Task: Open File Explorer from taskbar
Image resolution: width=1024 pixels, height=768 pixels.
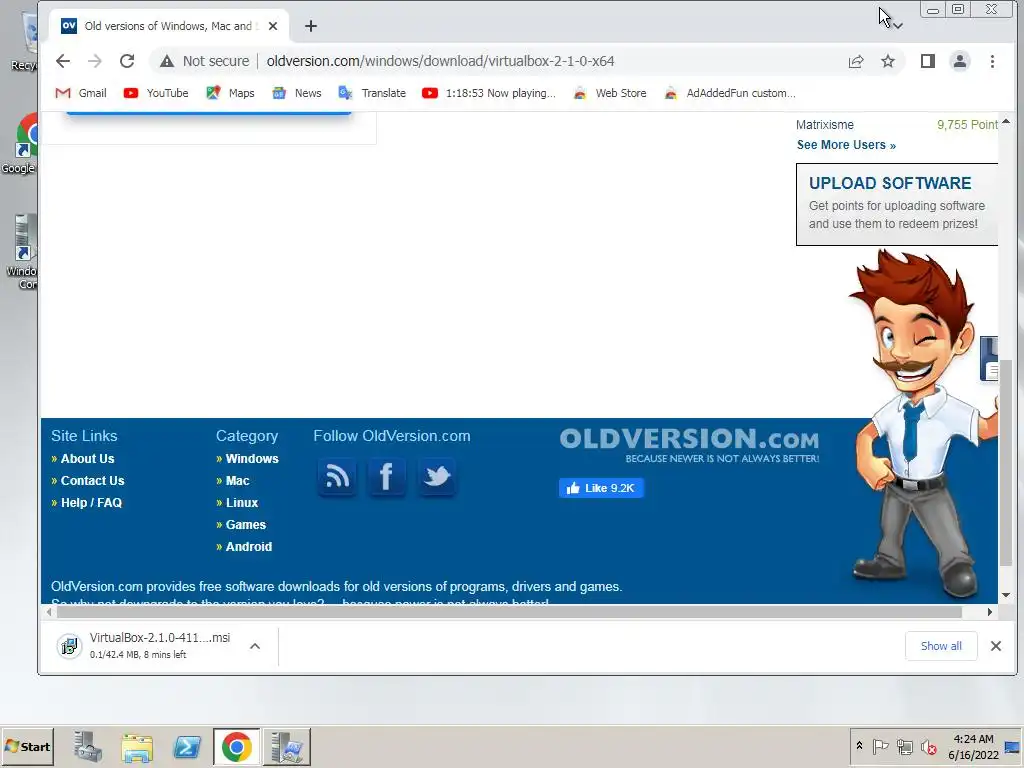Action: [137, 747]
